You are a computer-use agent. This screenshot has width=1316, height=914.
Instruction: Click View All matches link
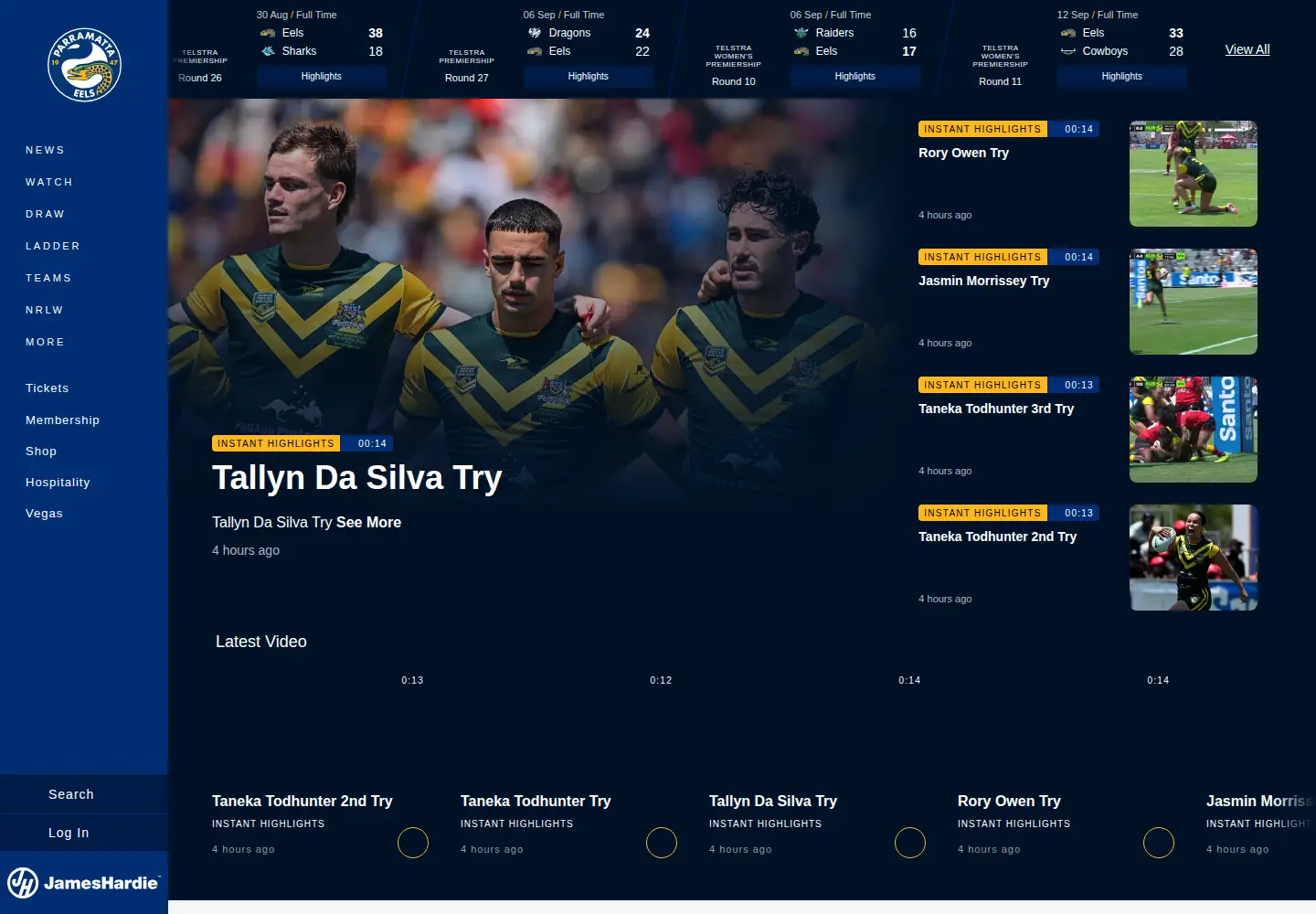click(1247, 49)
